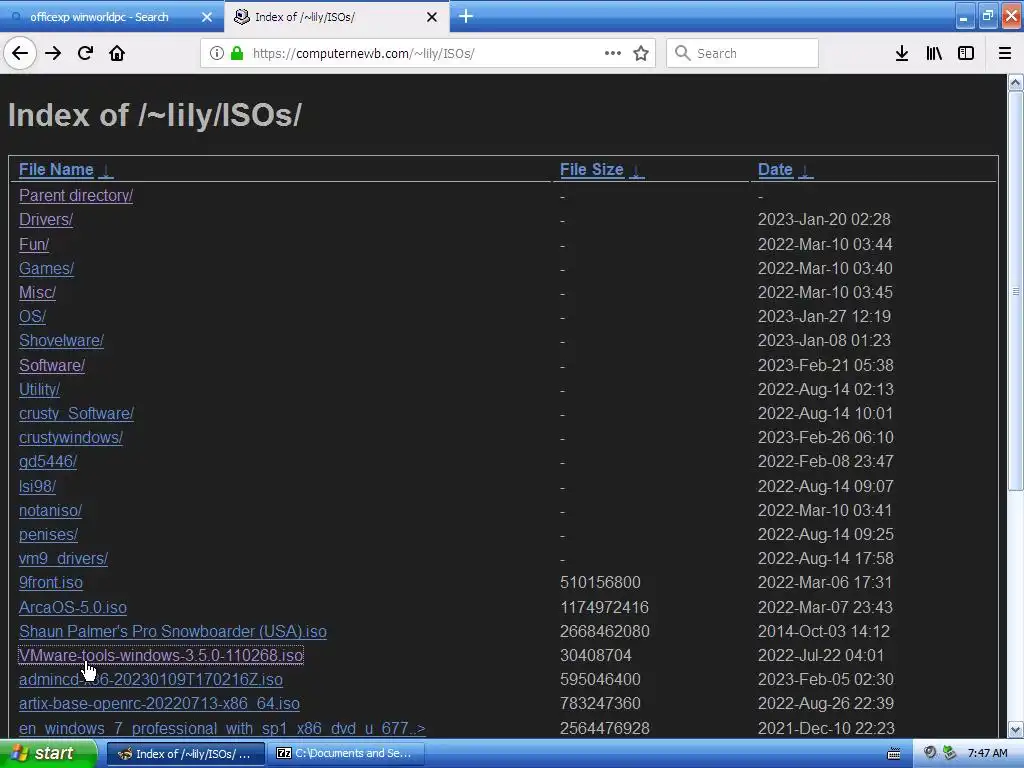Screen dimensions: 1024x768
Task: Bookmark this page with the star icon
Action: point(641,53)
